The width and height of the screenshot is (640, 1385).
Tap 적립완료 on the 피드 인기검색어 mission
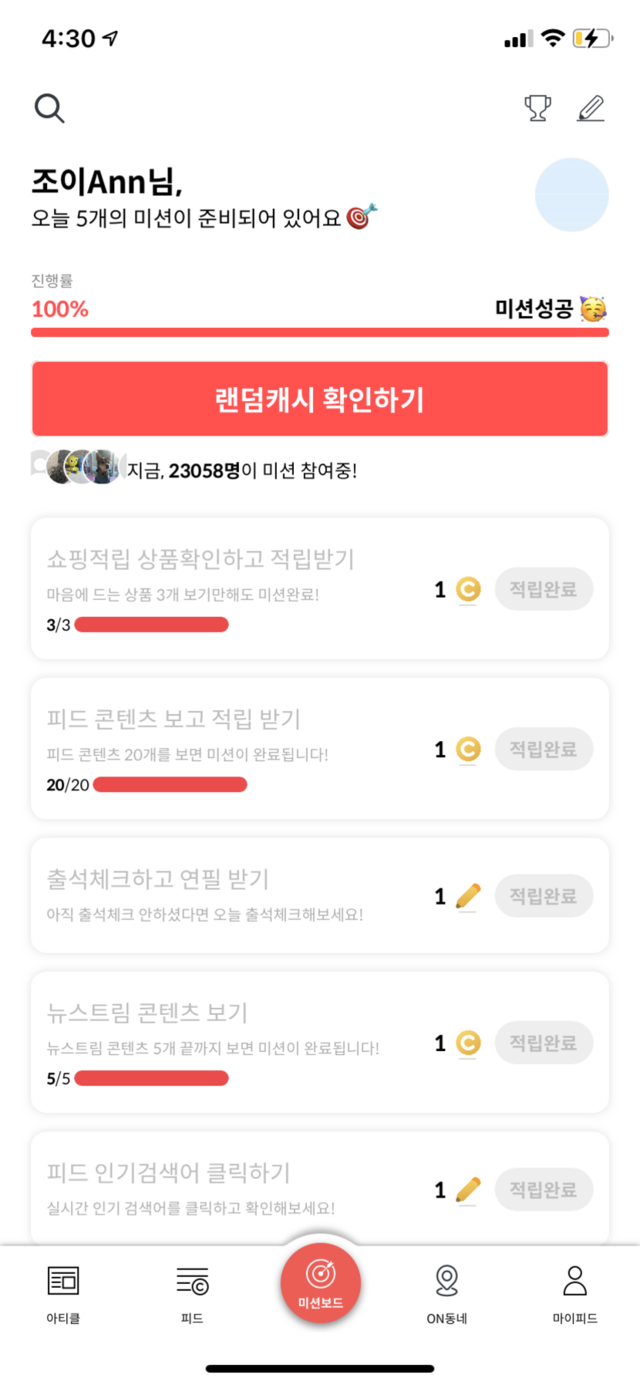point(543,1190)
